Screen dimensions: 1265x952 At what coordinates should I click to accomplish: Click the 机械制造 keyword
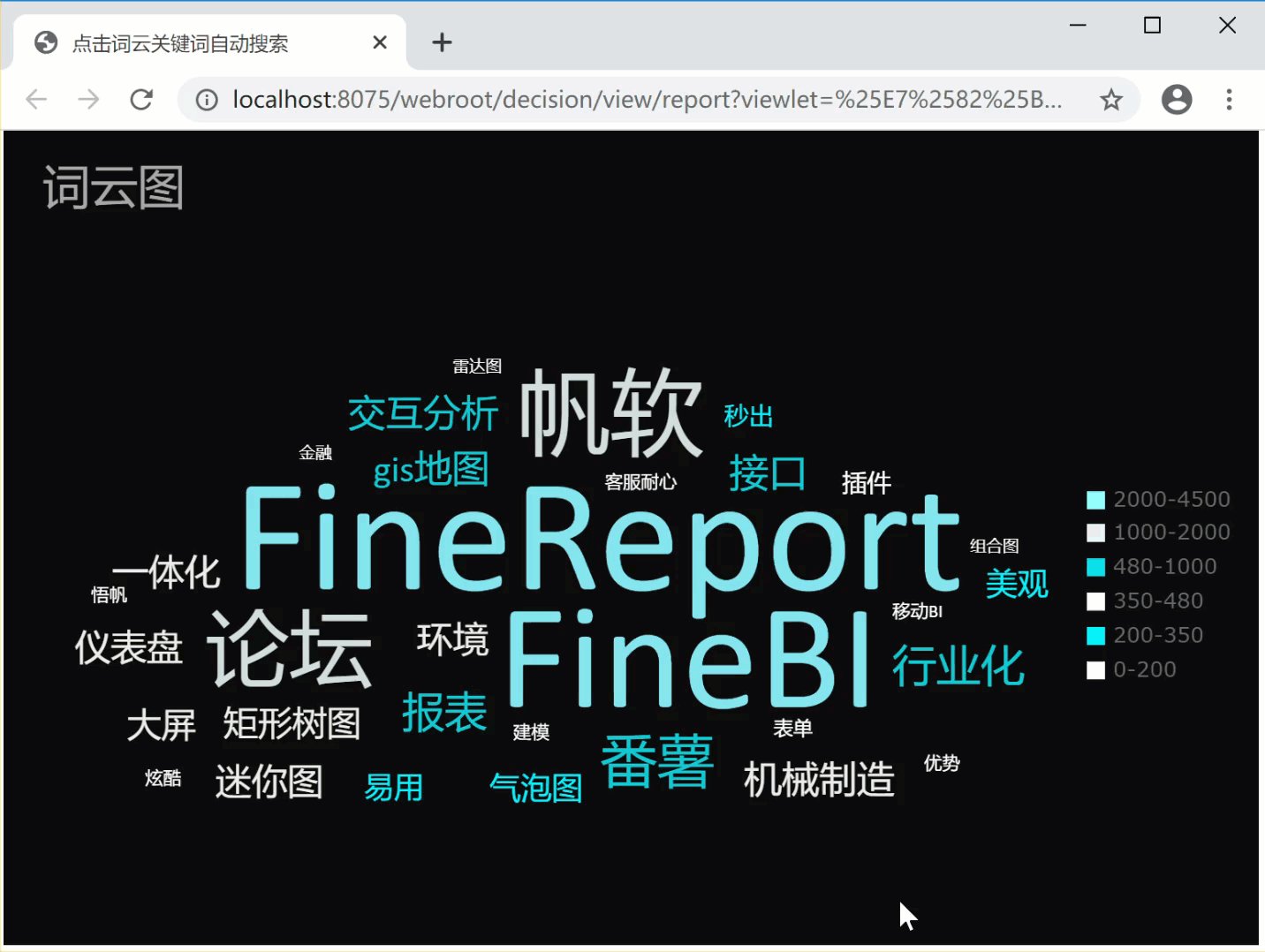(819, 780)
